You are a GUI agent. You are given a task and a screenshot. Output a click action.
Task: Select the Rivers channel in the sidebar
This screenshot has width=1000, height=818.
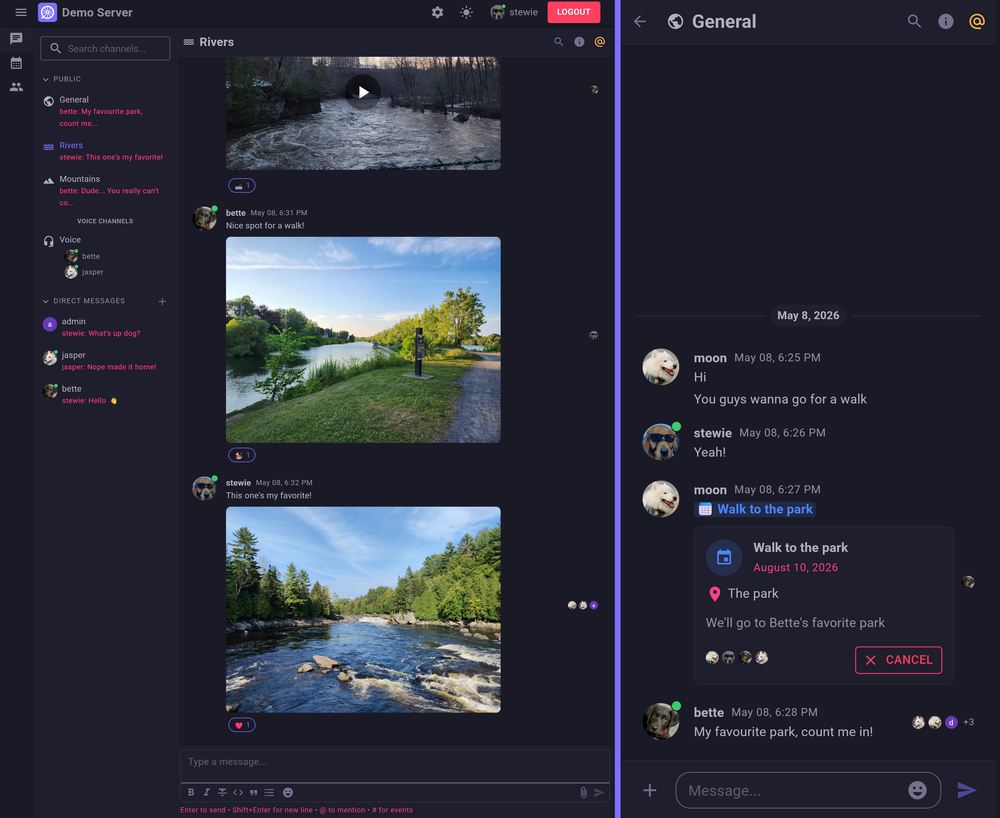pos(105,150)
